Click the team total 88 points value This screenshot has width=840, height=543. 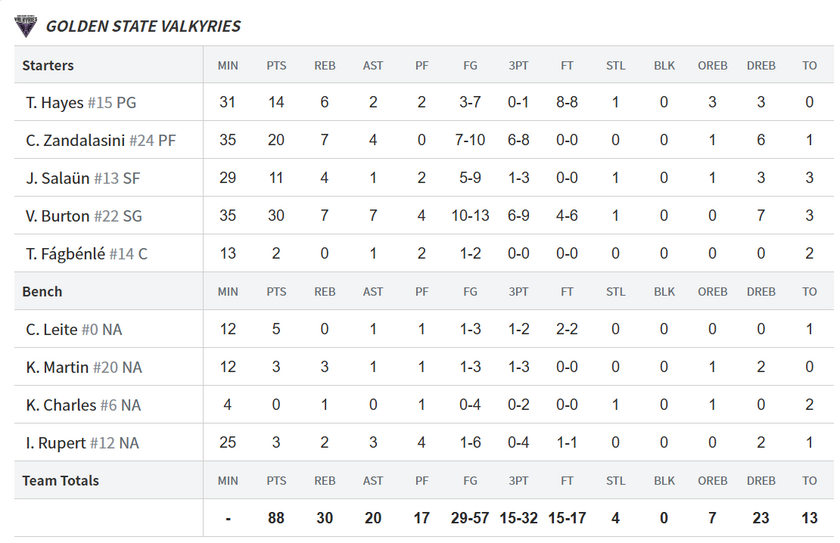click(276, 519)
